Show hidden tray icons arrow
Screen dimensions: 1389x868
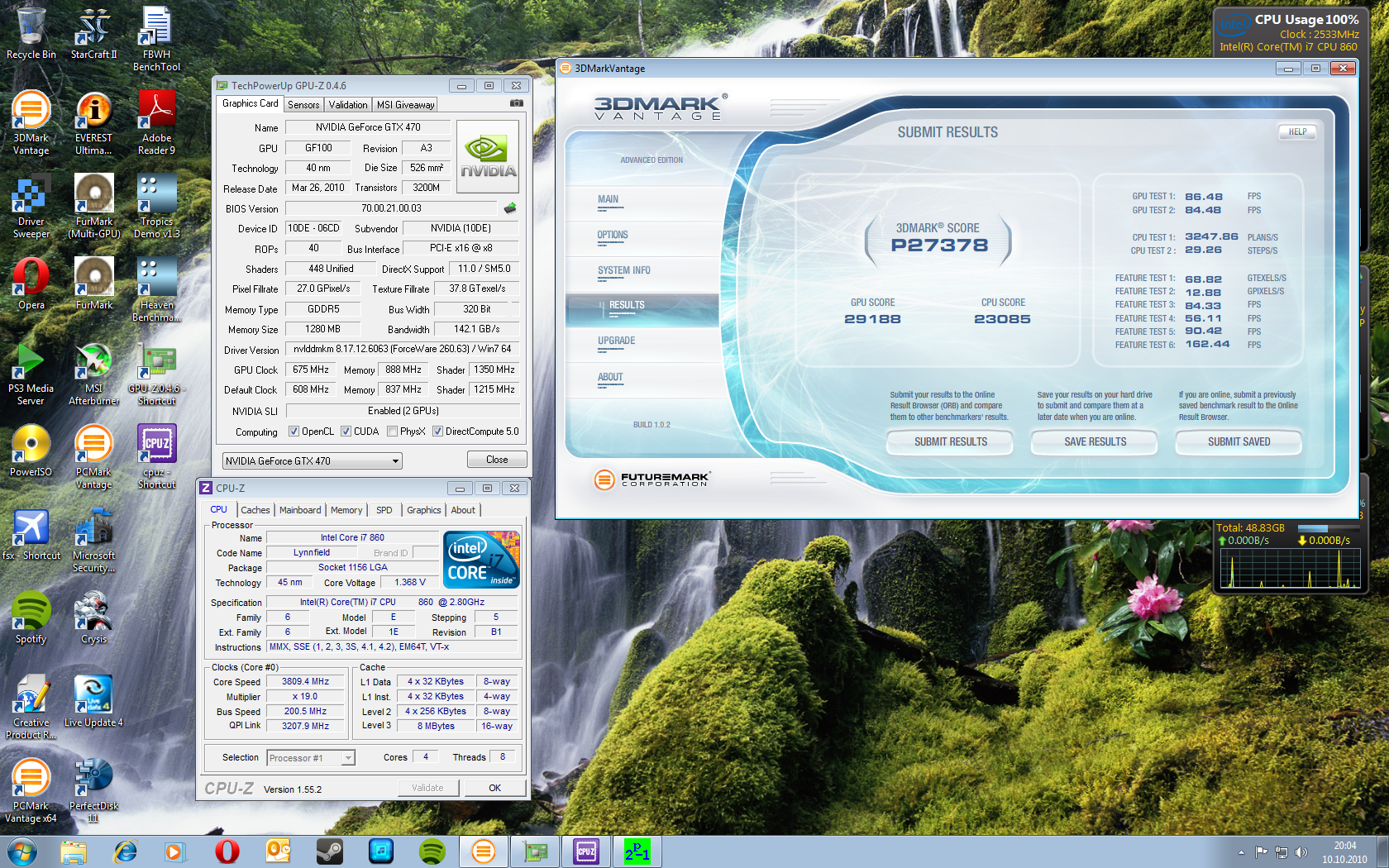[x=1241, y=852]
